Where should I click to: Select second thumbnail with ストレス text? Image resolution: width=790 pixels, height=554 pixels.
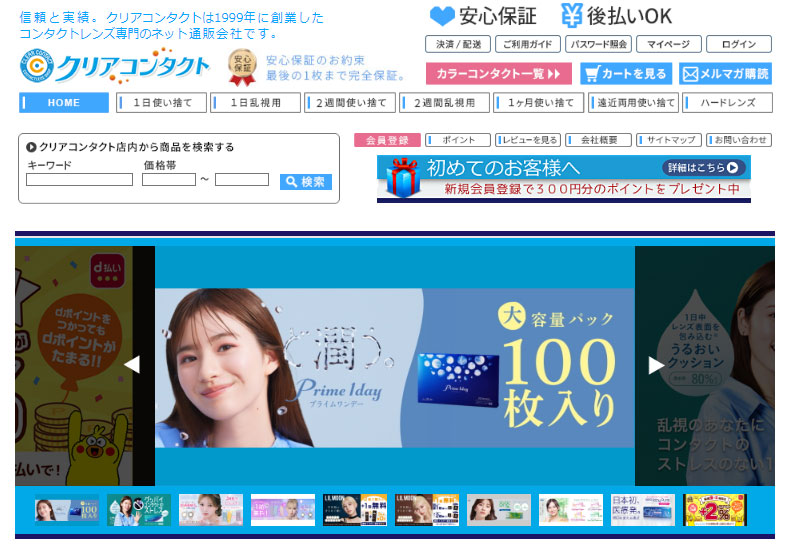pyautogui.click(x=139, y=510)
